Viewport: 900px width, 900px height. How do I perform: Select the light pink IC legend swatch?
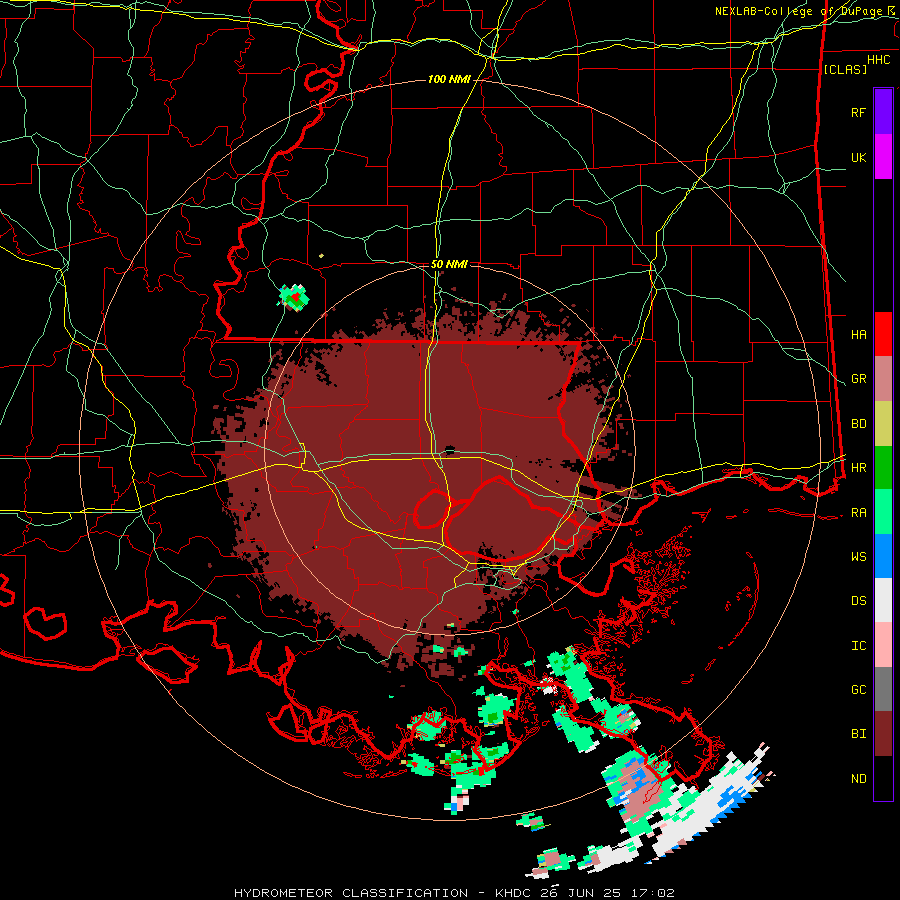[883, 645]
